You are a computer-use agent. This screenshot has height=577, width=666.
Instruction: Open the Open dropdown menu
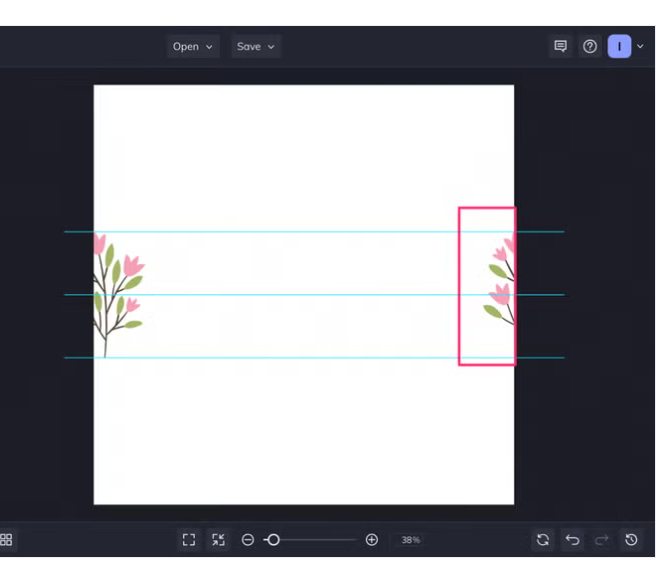click(x=193, y=46)
